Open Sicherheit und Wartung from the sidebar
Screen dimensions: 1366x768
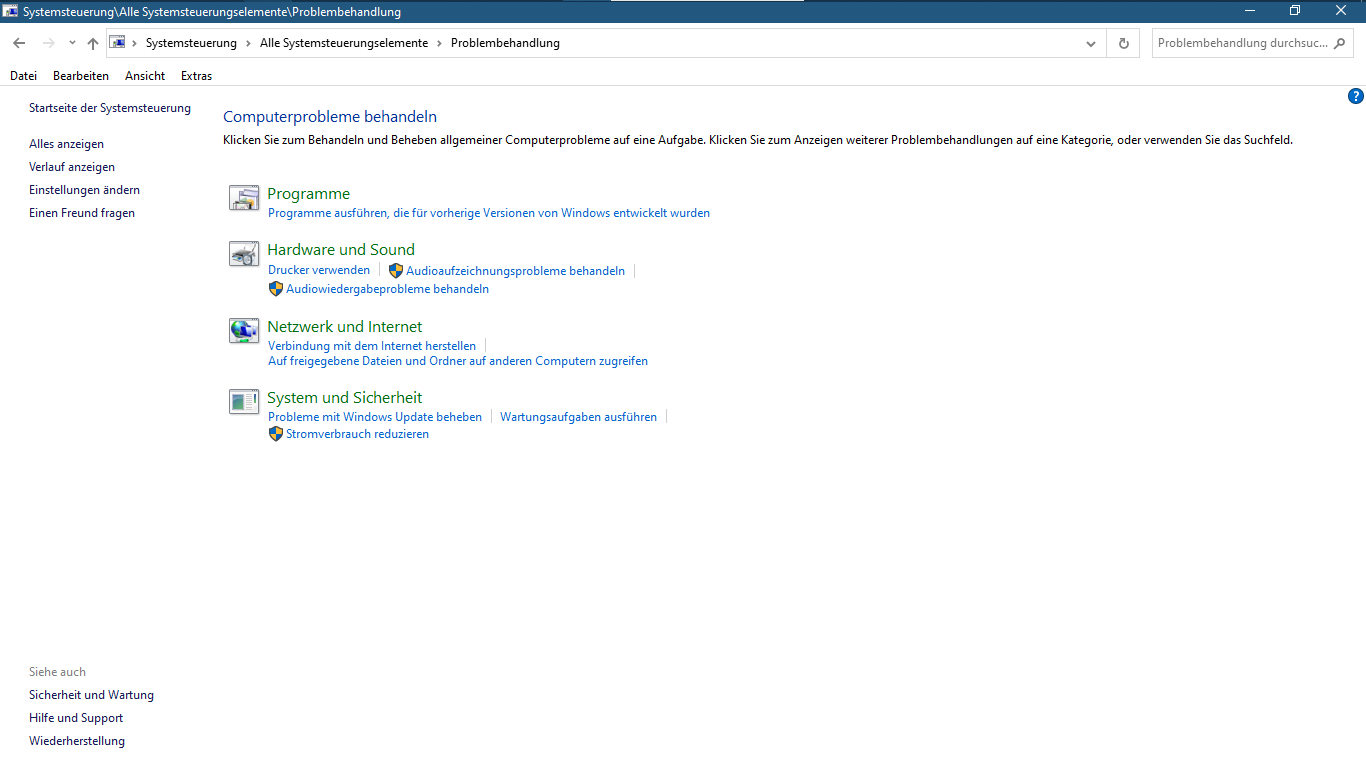coord(91,694)
